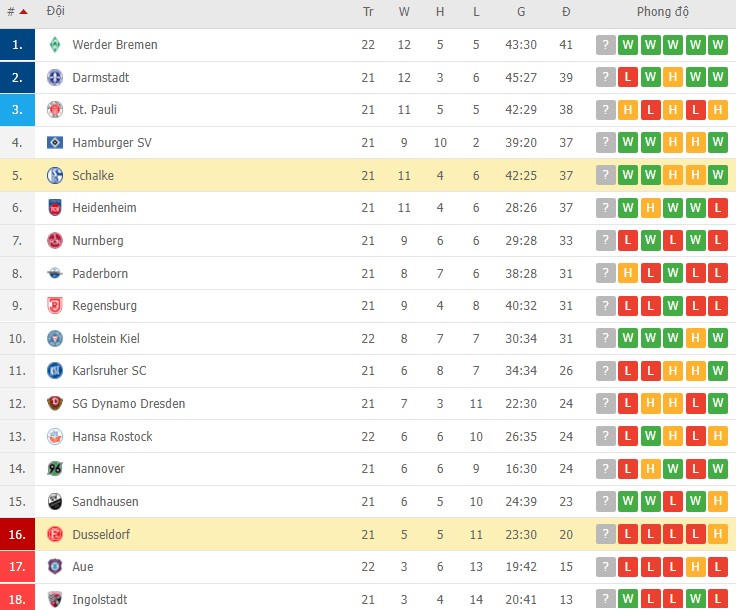Click rank 16 red position badge
Screen dimensions: 736x610
(17, 535)
